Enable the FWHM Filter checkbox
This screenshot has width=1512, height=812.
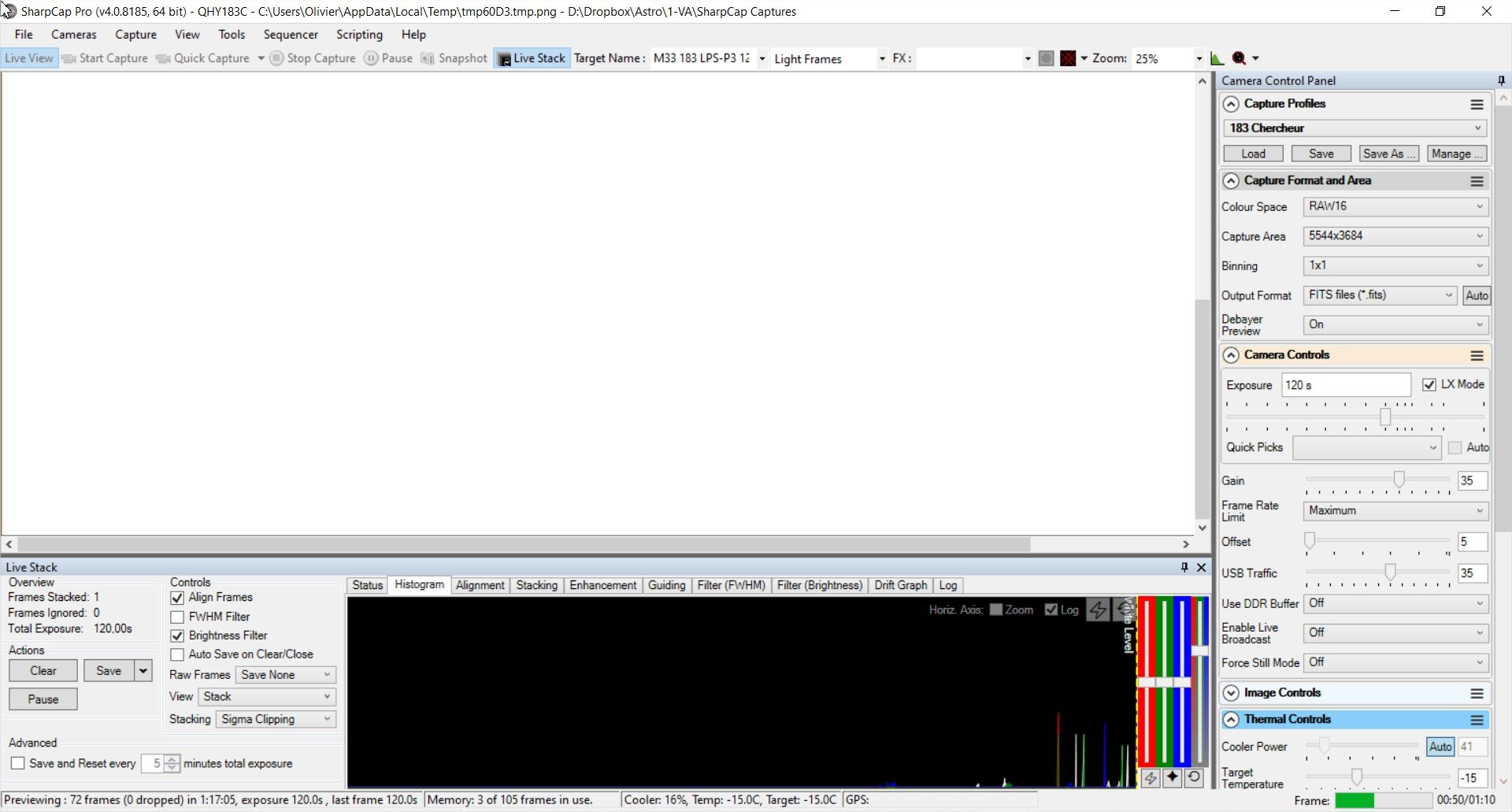[x=177, y=617]
